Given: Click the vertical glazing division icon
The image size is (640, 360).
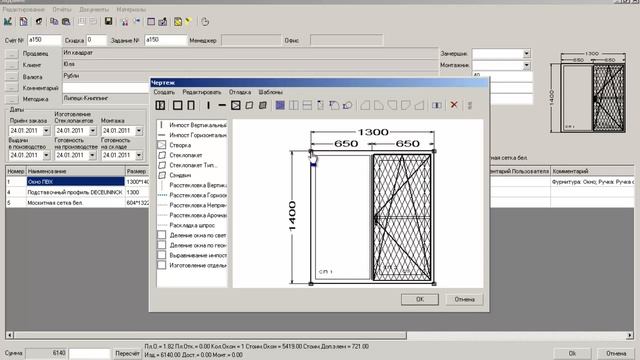Looking at the screenshot, I should tap(293, 105).
